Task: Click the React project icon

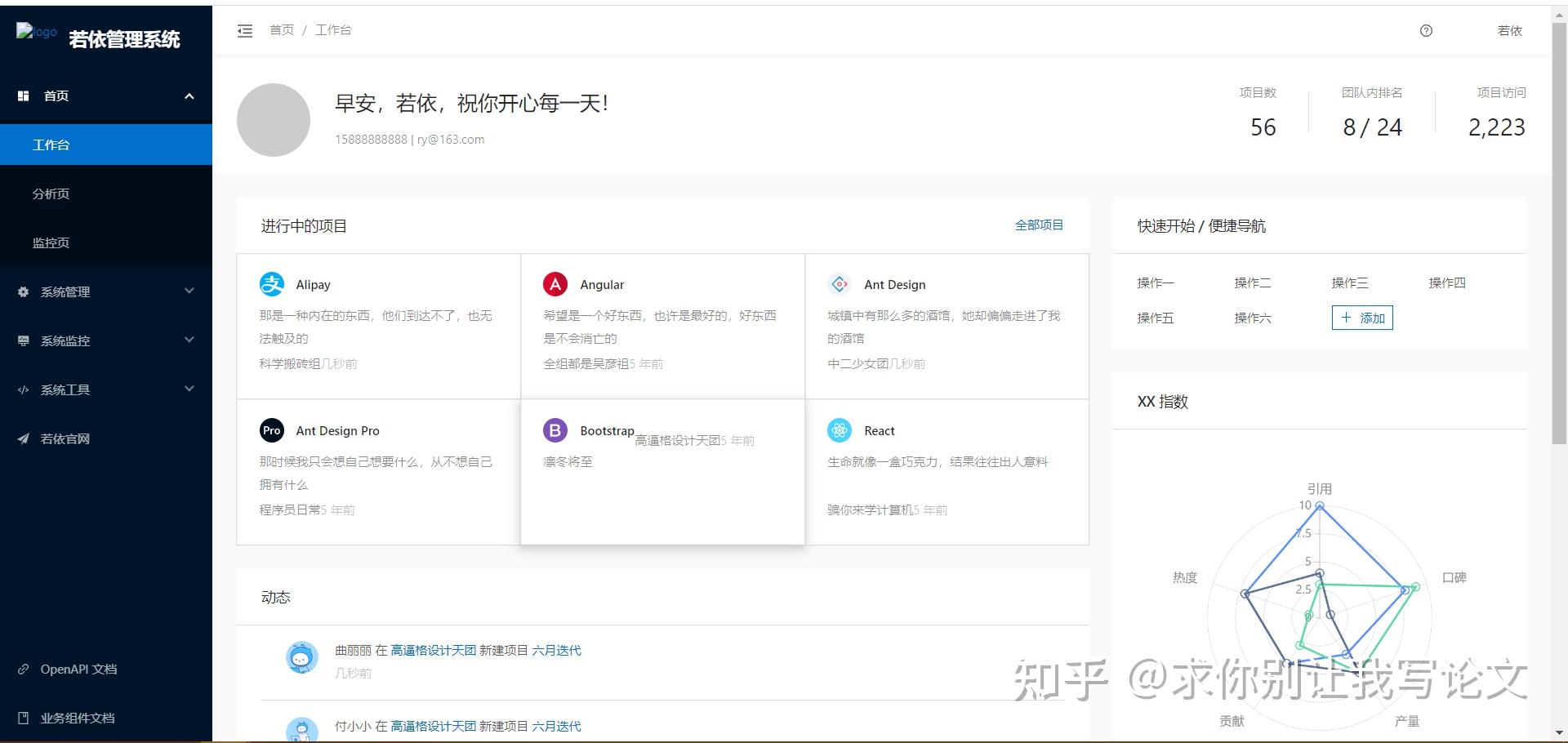Action: (839, 430)
